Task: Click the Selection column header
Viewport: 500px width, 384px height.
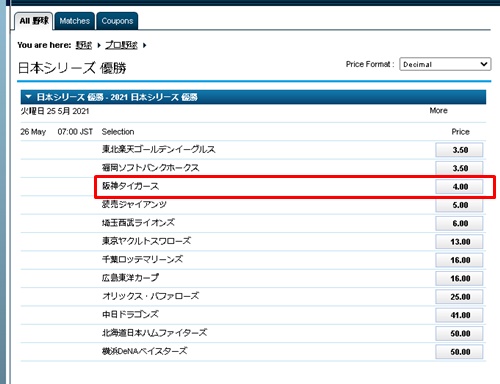Action: point(118,132)
